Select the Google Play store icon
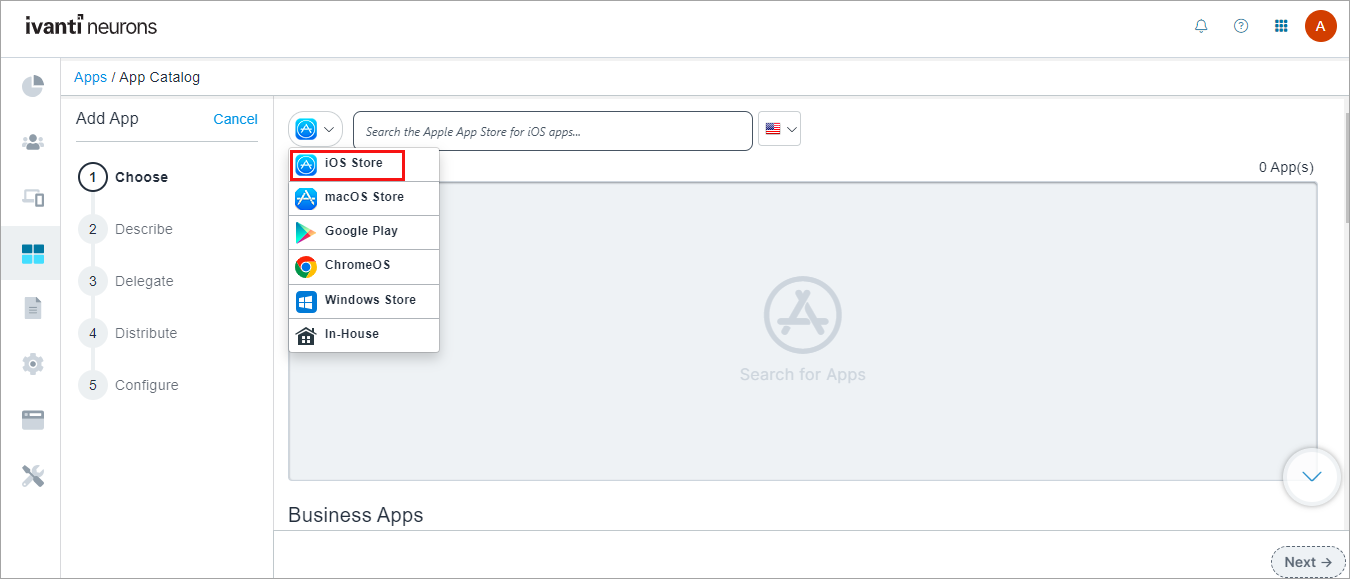This screenshot has width=1350, height=579. pyautogui.click(x=306, y=232)
